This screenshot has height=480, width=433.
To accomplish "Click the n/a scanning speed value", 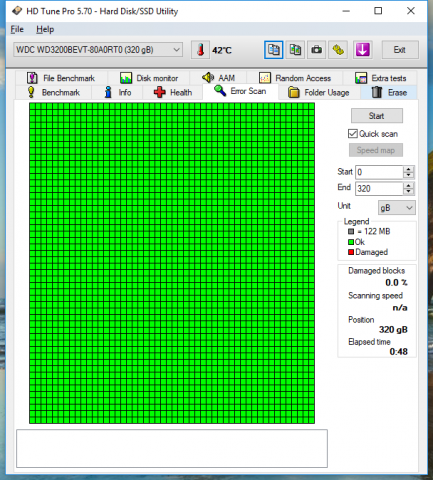I will tap(400, 307).
